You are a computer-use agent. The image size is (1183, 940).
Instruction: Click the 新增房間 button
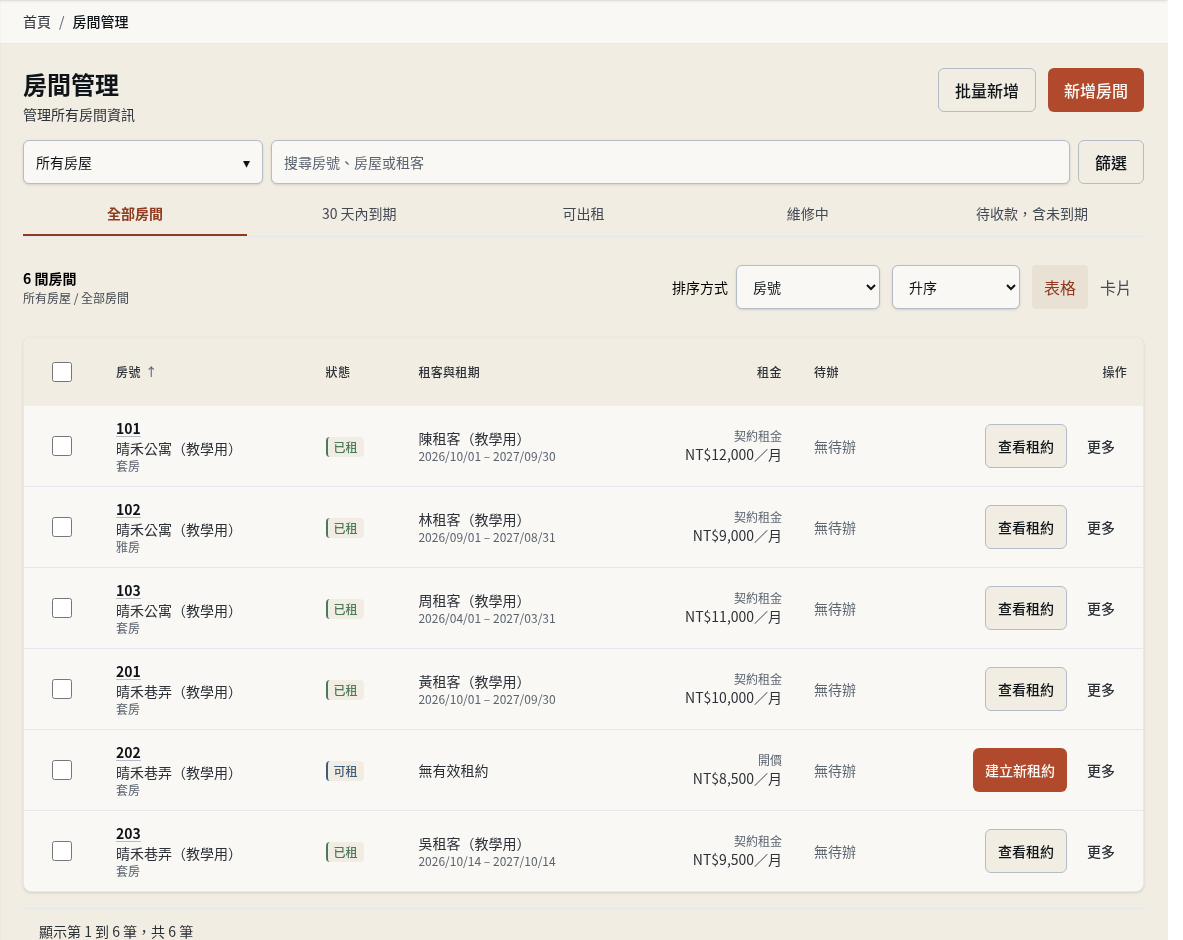coord(1095,91)
